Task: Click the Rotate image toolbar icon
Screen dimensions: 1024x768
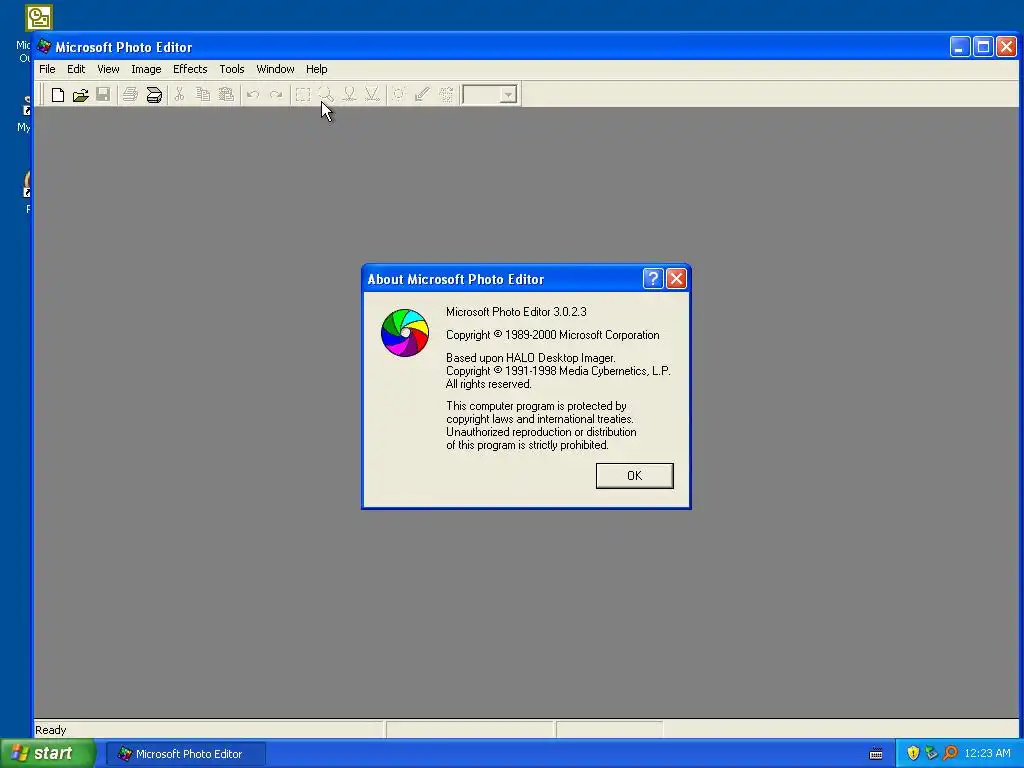Action: [x=446, y=95]
